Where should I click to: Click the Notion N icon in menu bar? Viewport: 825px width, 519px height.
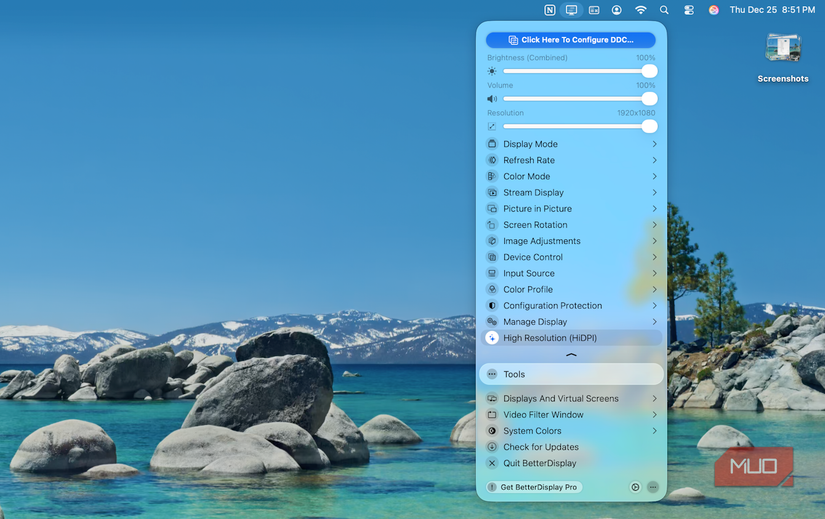549,10
